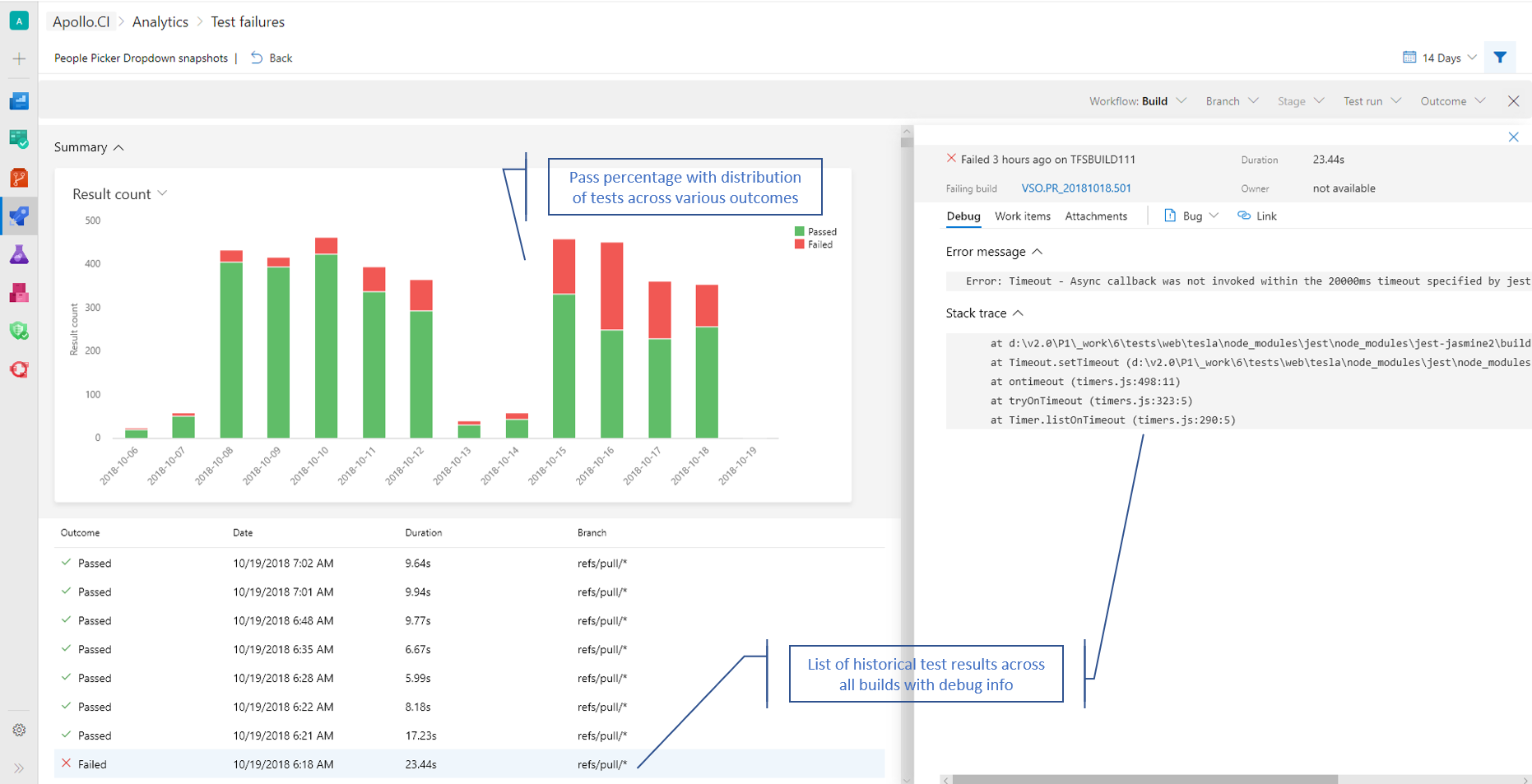Click the debug pane horizontal scrollbar
1532x784 pixels.
[x=1144, y=778]
